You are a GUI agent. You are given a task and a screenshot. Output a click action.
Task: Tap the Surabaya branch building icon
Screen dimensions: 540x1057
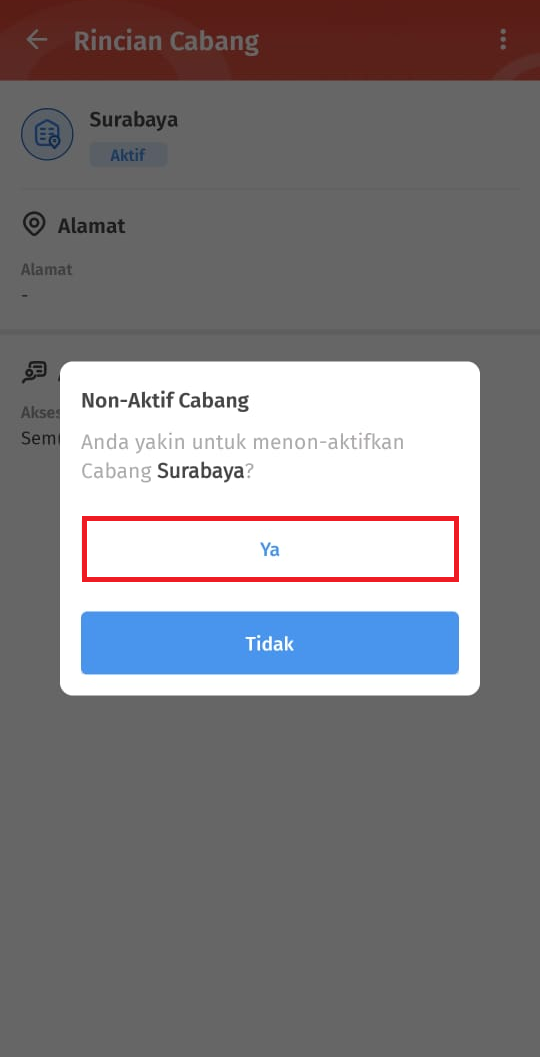tap(47, 135)
